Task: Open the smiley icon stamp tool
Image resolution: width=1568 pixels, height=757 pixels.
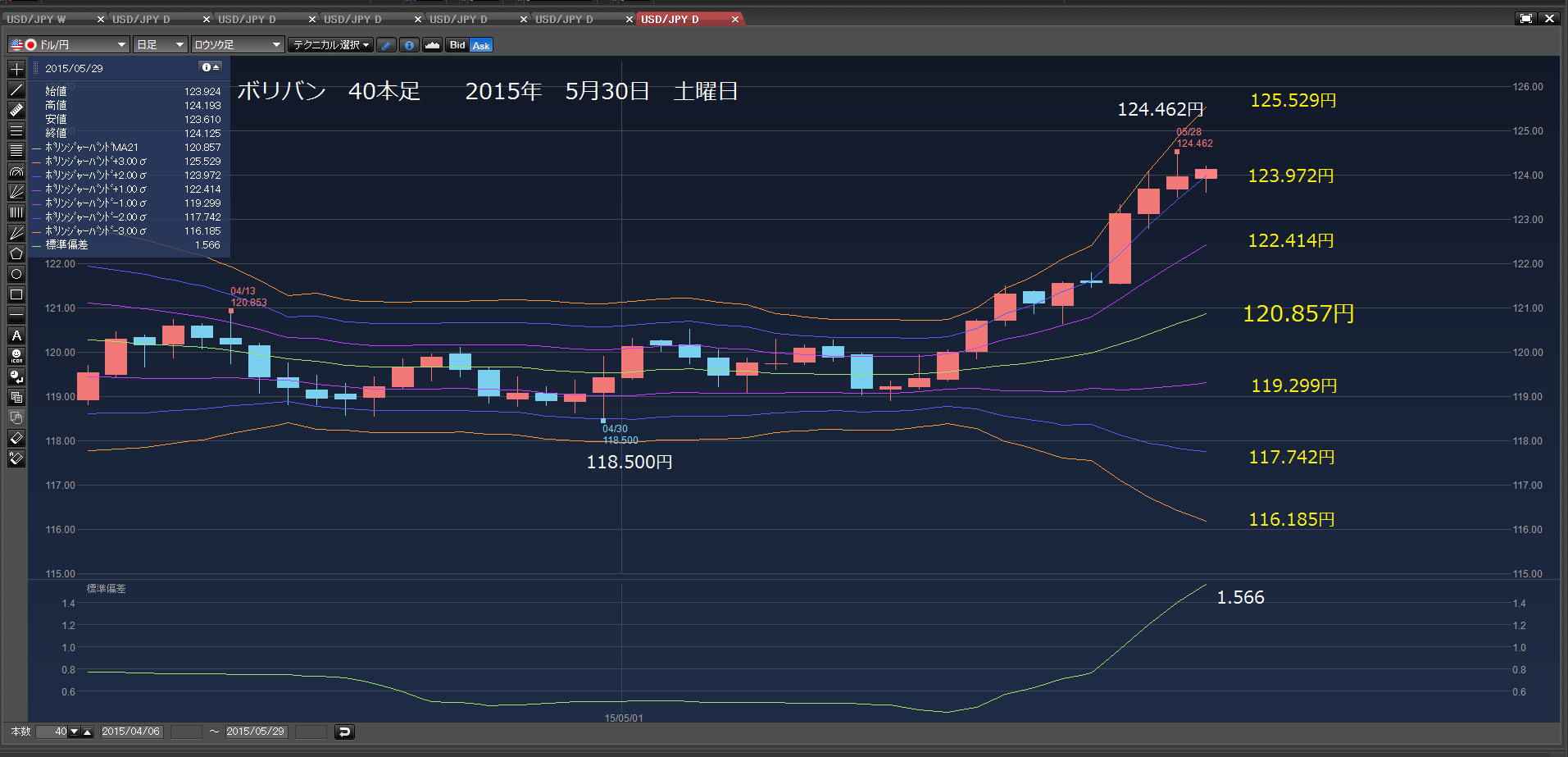Action: [x=16, y=356]
